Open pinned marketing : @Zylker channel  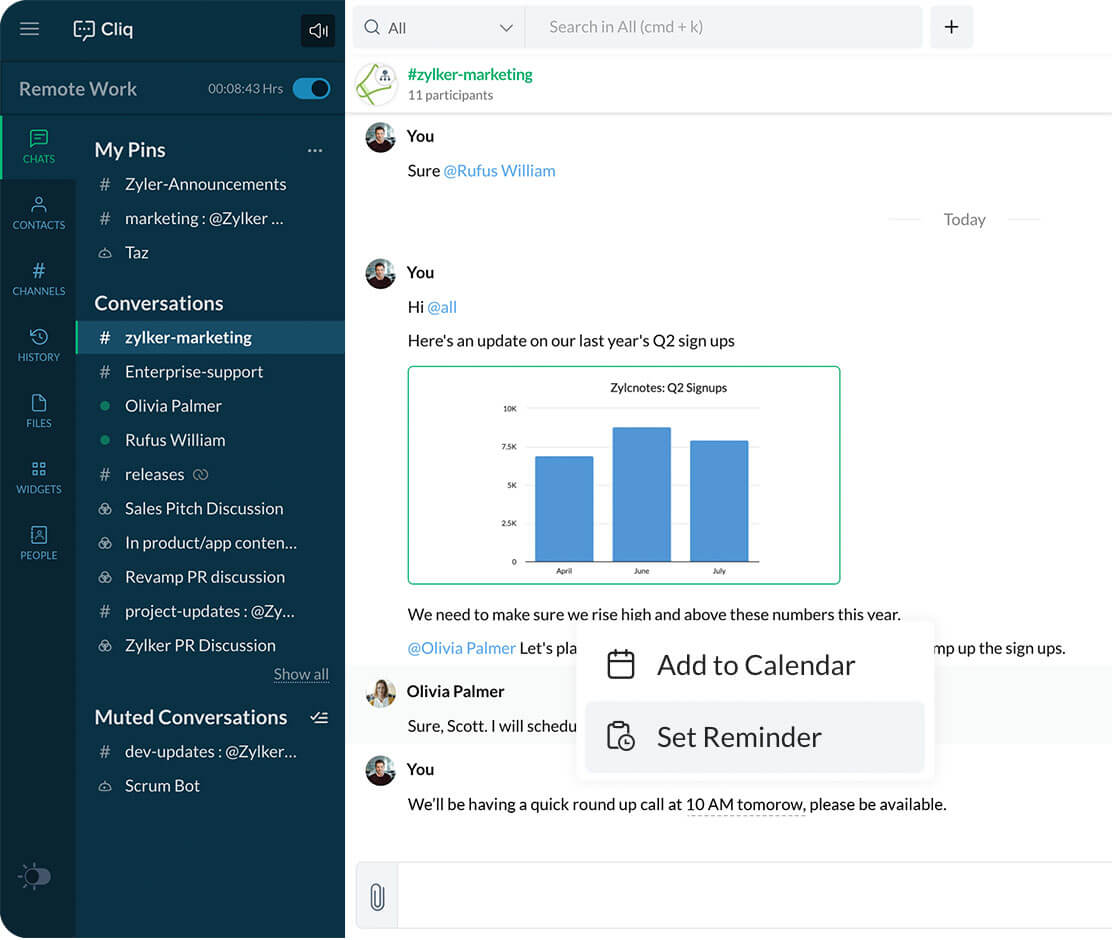(x=204, y=219)
